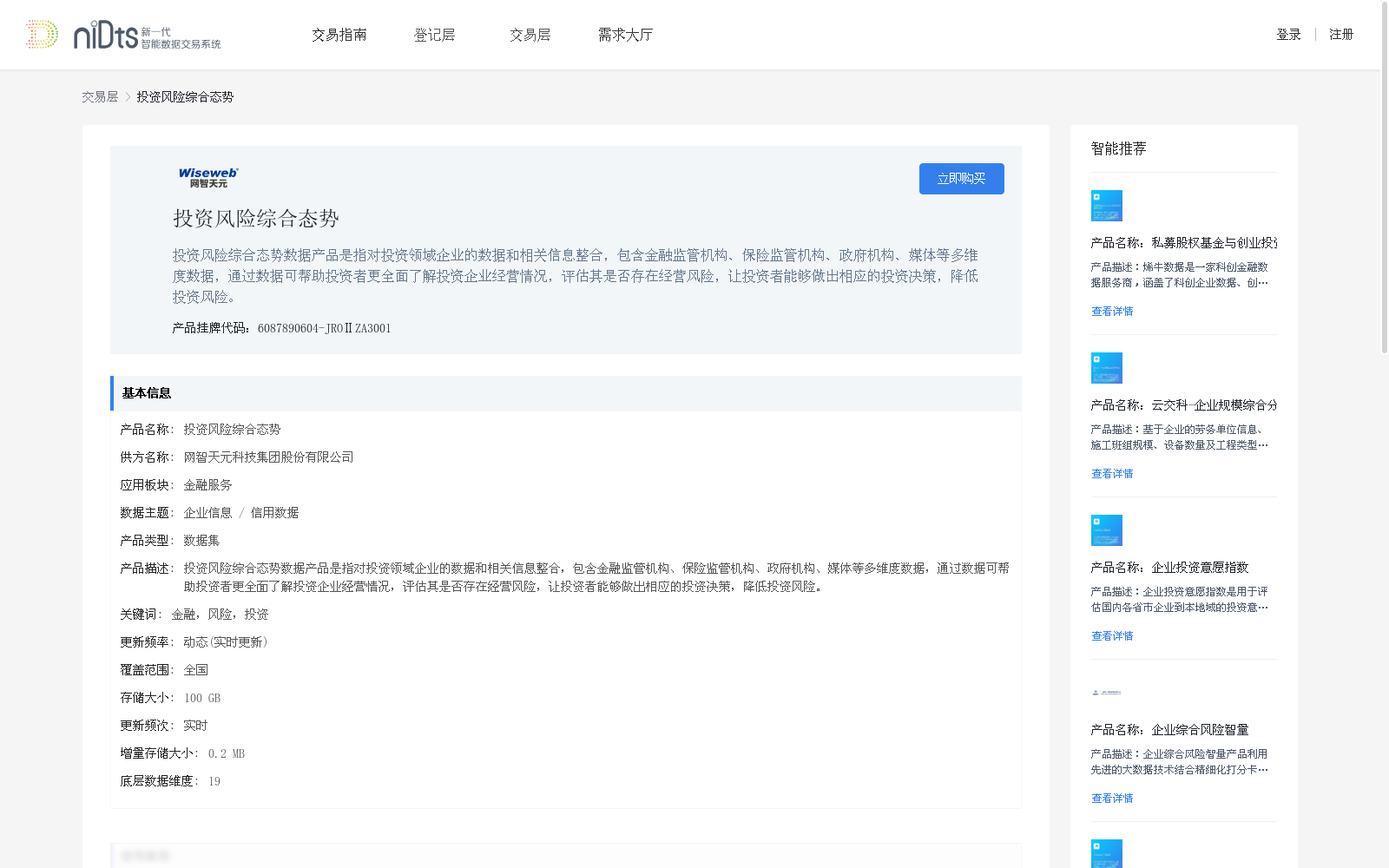Open the 交易层 nav menu
The image size is (1389, 868).
pyautogui.click(x=530, y=35)
